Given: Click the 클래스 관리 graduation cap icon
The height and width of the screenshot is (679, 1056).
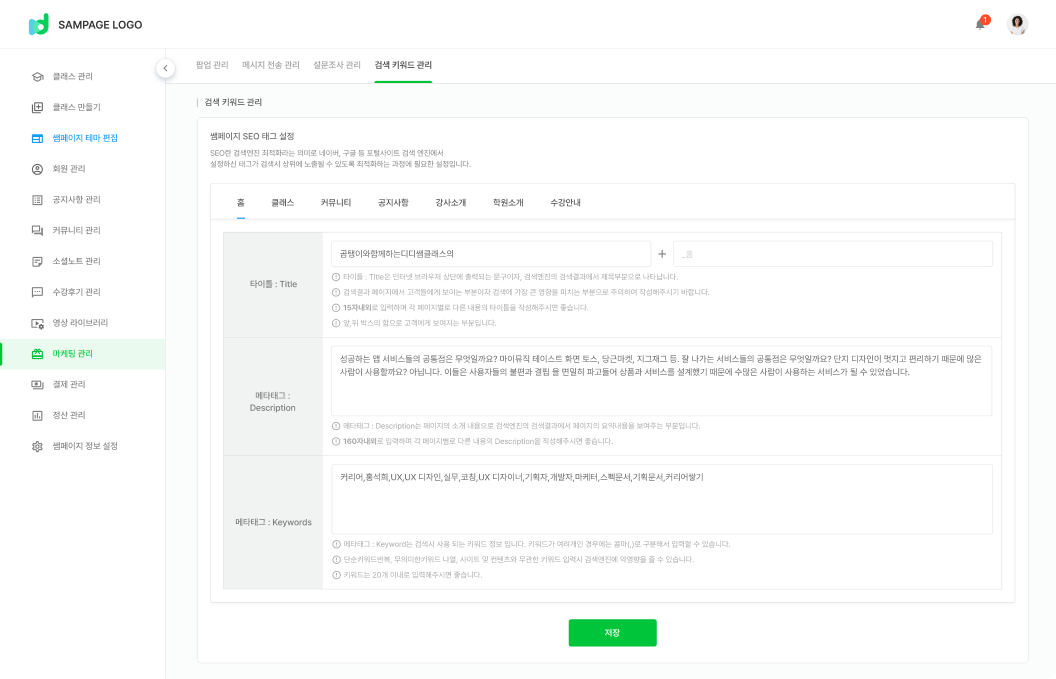Looking at the screenshot, I should (37, 76).
